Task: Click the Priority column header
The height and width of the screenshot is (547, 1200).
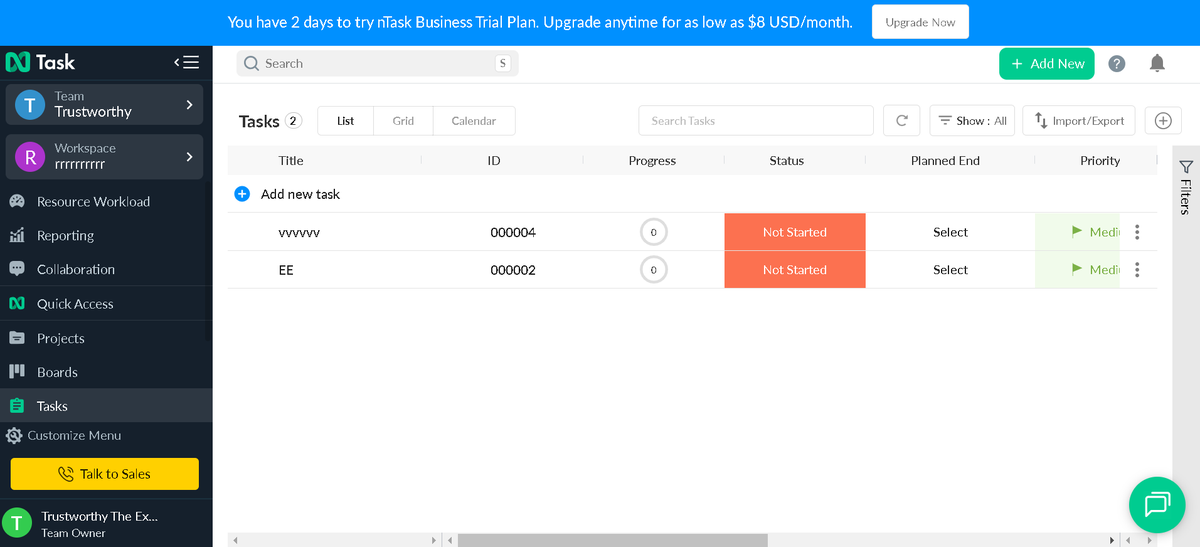Action: coord(1100,160)
